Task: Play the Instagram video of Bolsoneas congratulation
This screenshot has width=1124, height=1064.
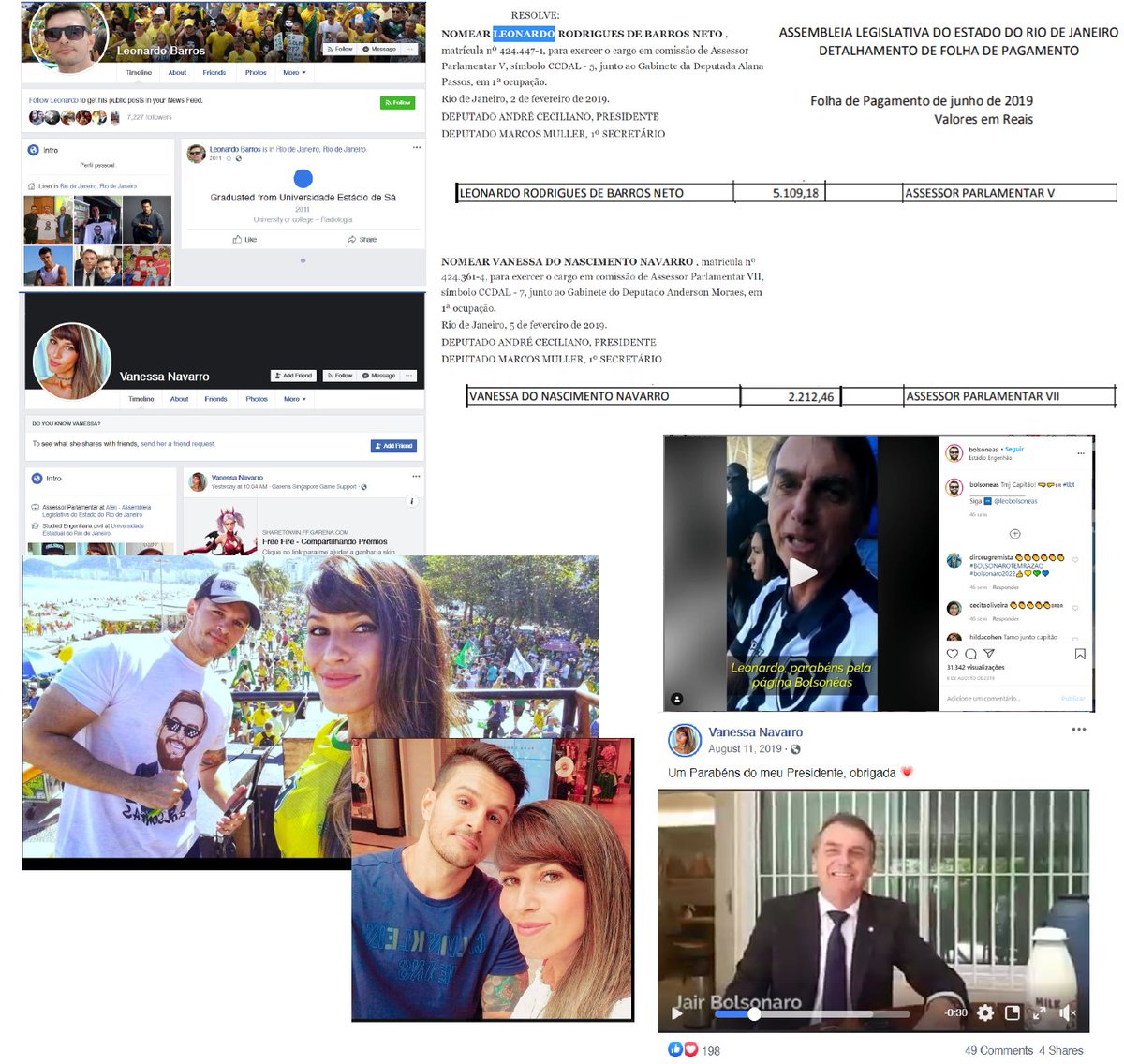Action: (x=803, y=571)
